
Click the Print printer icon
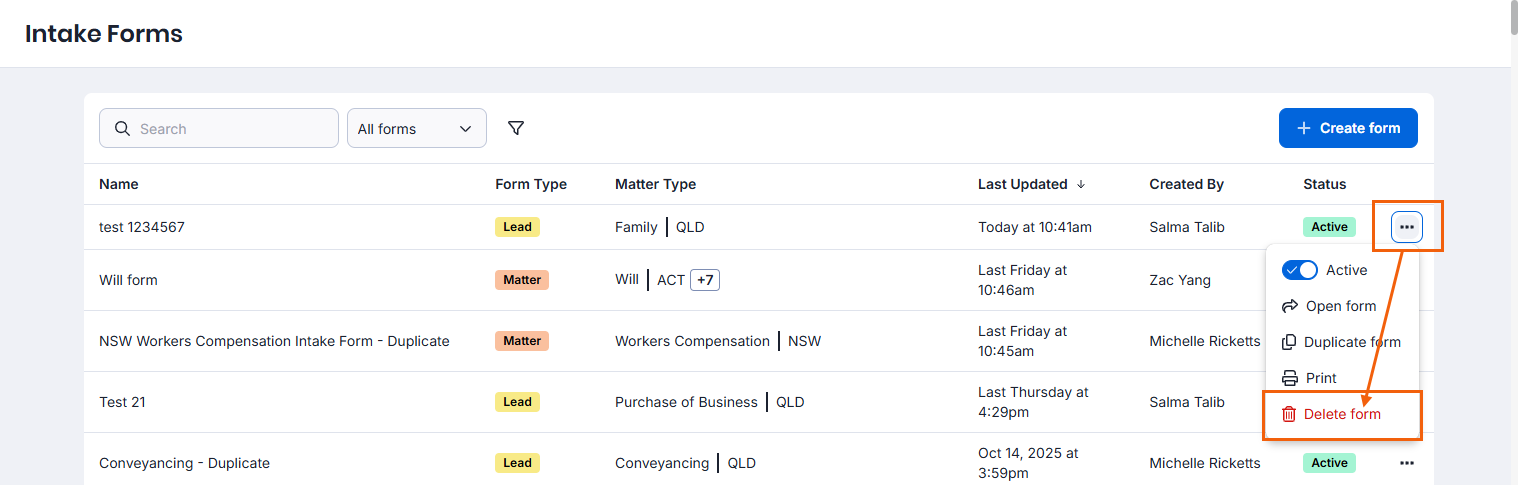[x=1289, y=378]
